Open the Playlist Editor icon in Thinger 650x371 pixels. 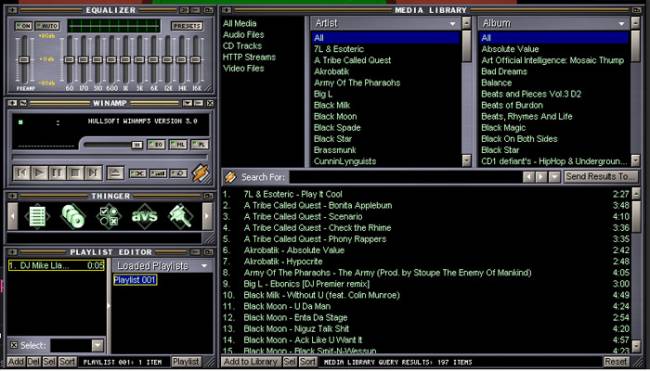coord(37,216)
